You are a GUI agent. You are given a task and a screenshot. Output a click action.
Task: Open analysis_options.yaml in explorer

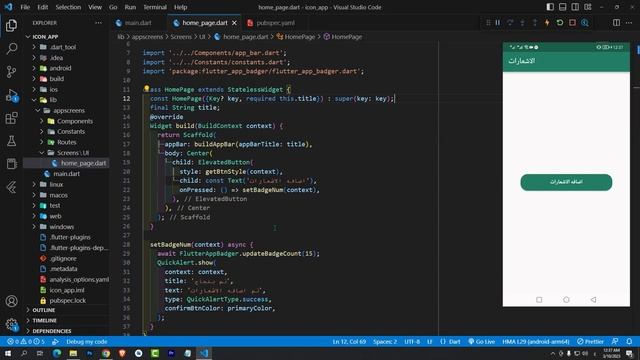click(x=79, y=280)
